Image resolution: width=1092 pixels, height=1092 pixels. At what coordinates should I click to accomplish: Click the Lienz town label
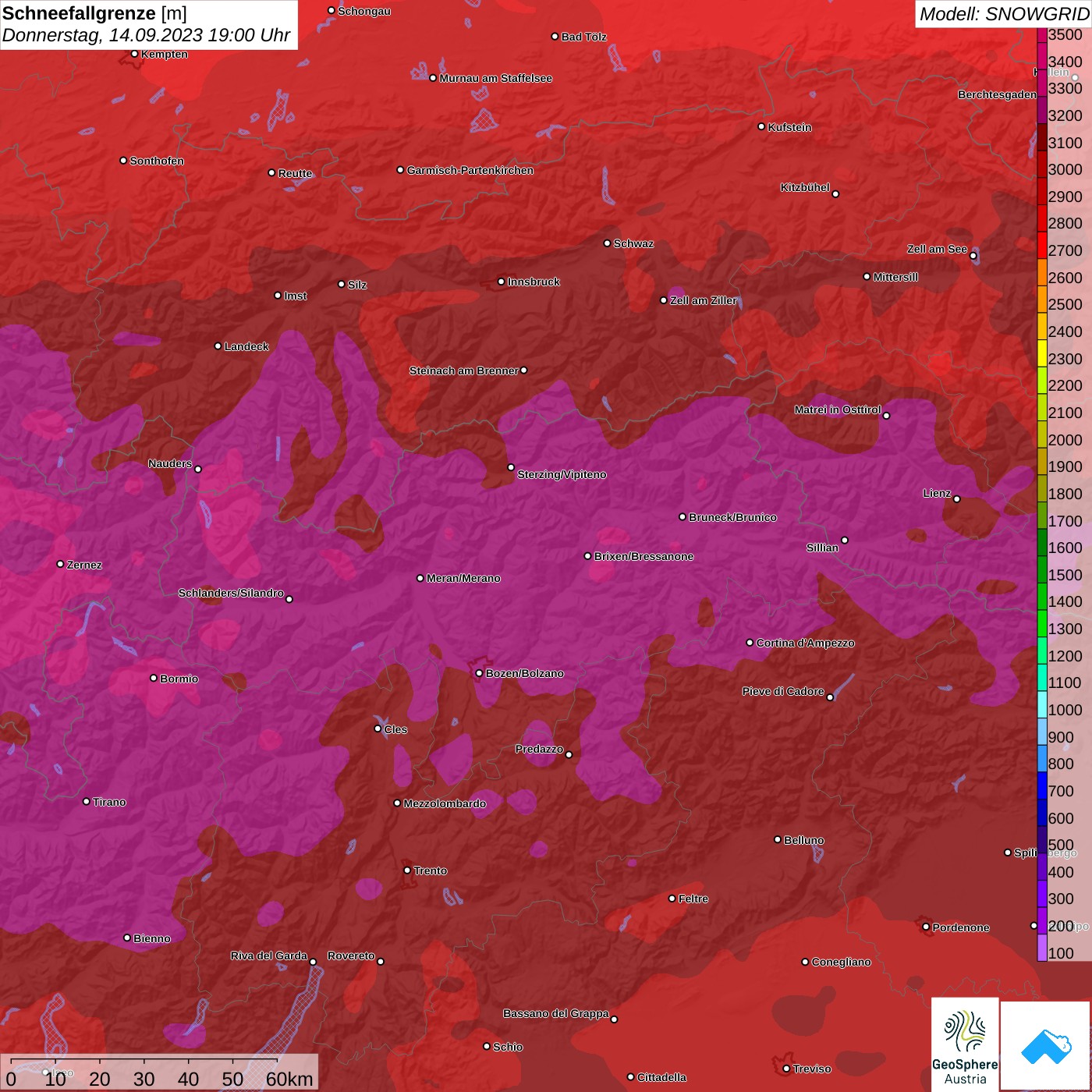[x=937, y=493]
